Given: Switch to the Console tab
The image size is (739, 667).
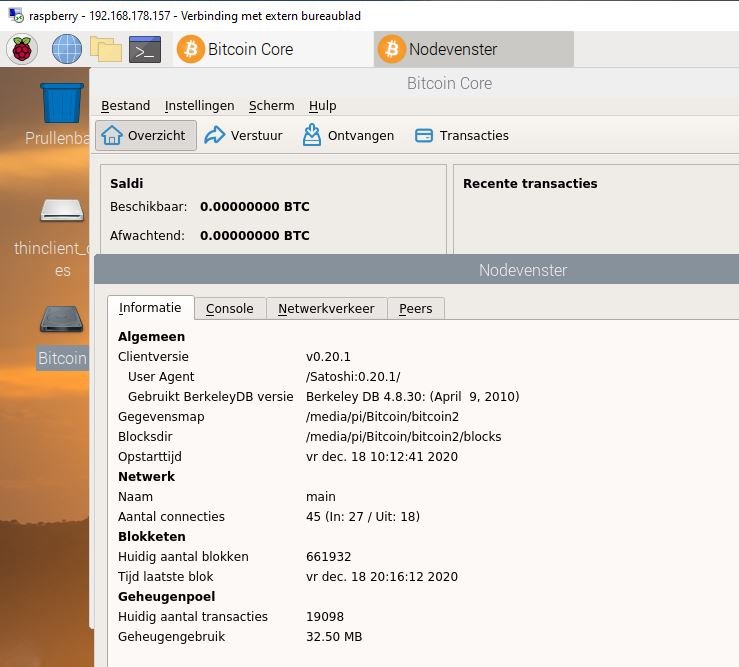Looking at the screenshot, I should 230,308.
